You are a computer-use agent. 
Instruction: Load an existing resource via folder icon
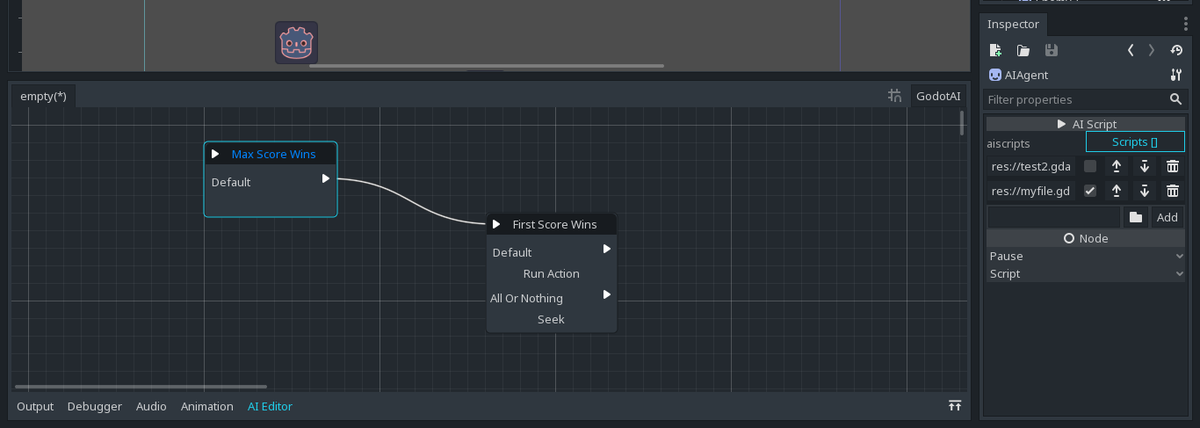click(1023, 50)
